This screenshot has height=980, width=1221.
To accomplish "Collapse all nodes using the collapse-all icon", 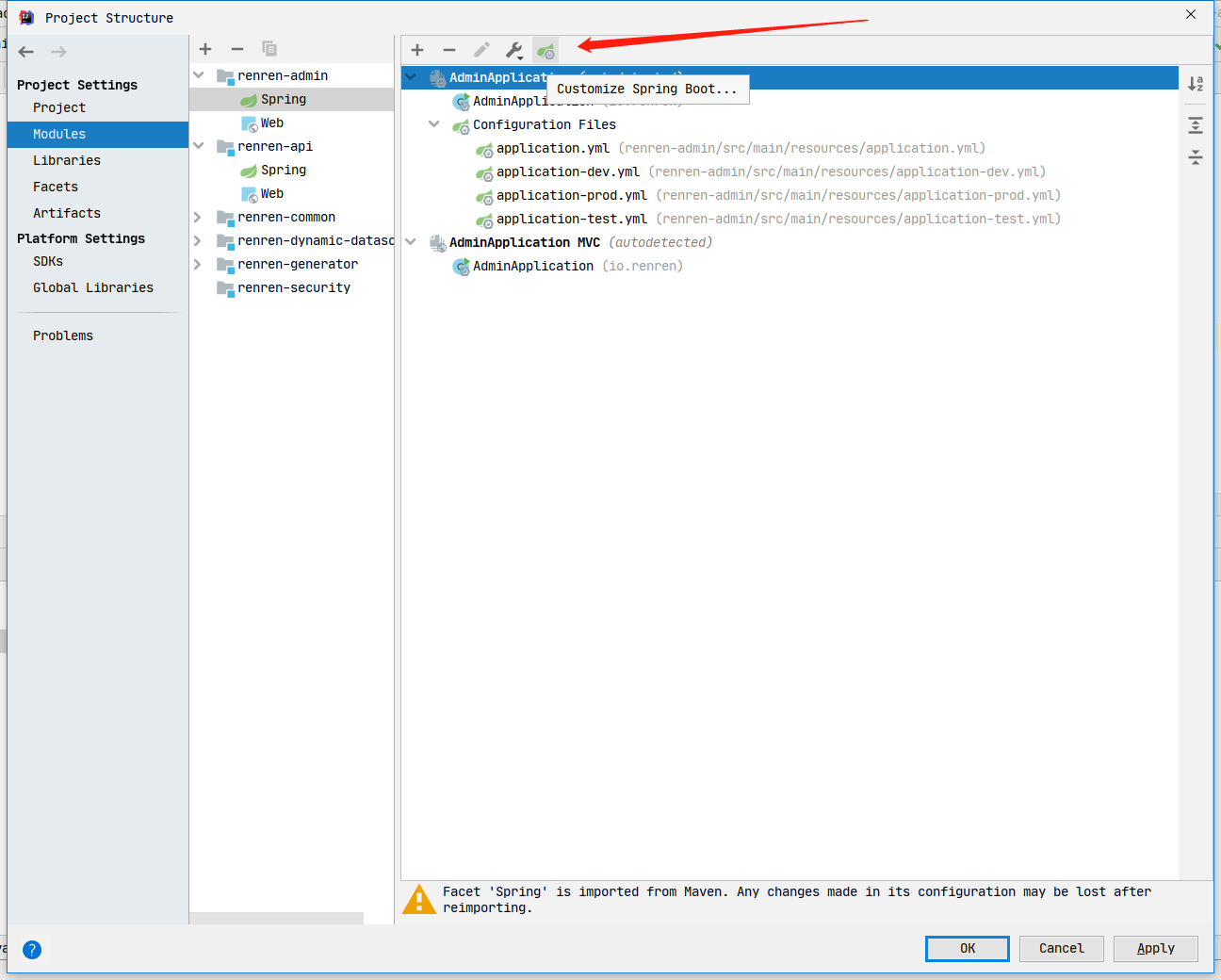I will click(x=1195, y=157).
